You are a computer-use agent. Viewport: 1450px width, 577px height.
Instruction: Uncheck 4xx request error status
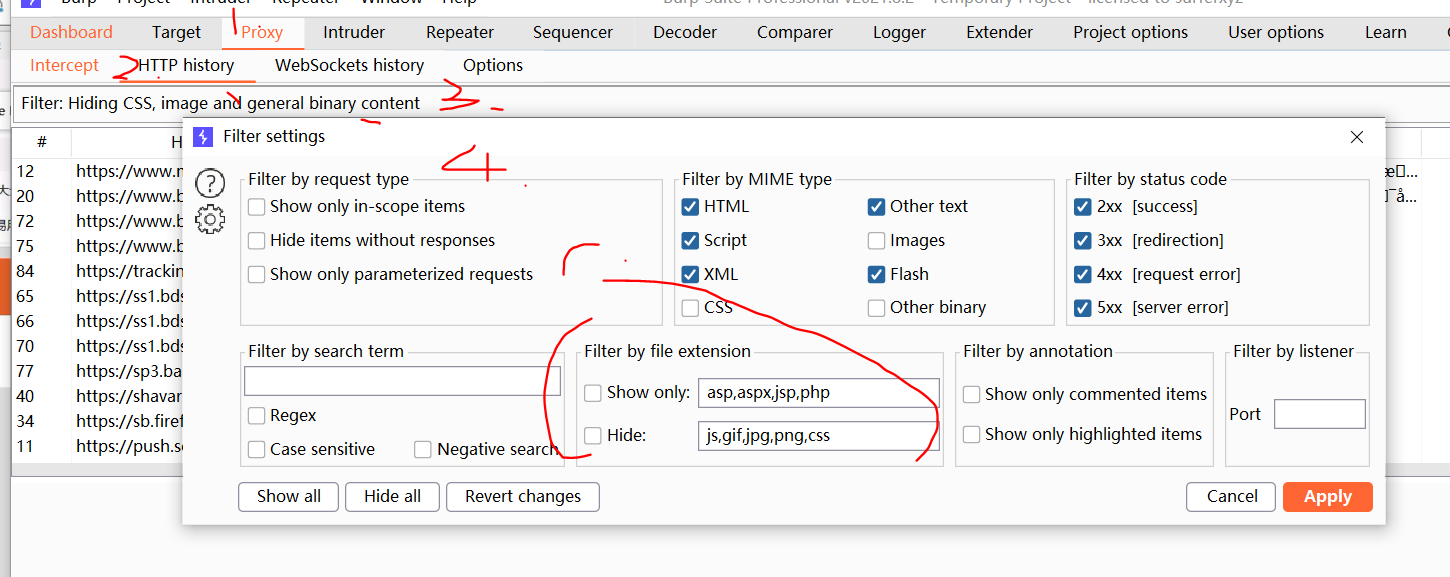(x=1082, y=275)
